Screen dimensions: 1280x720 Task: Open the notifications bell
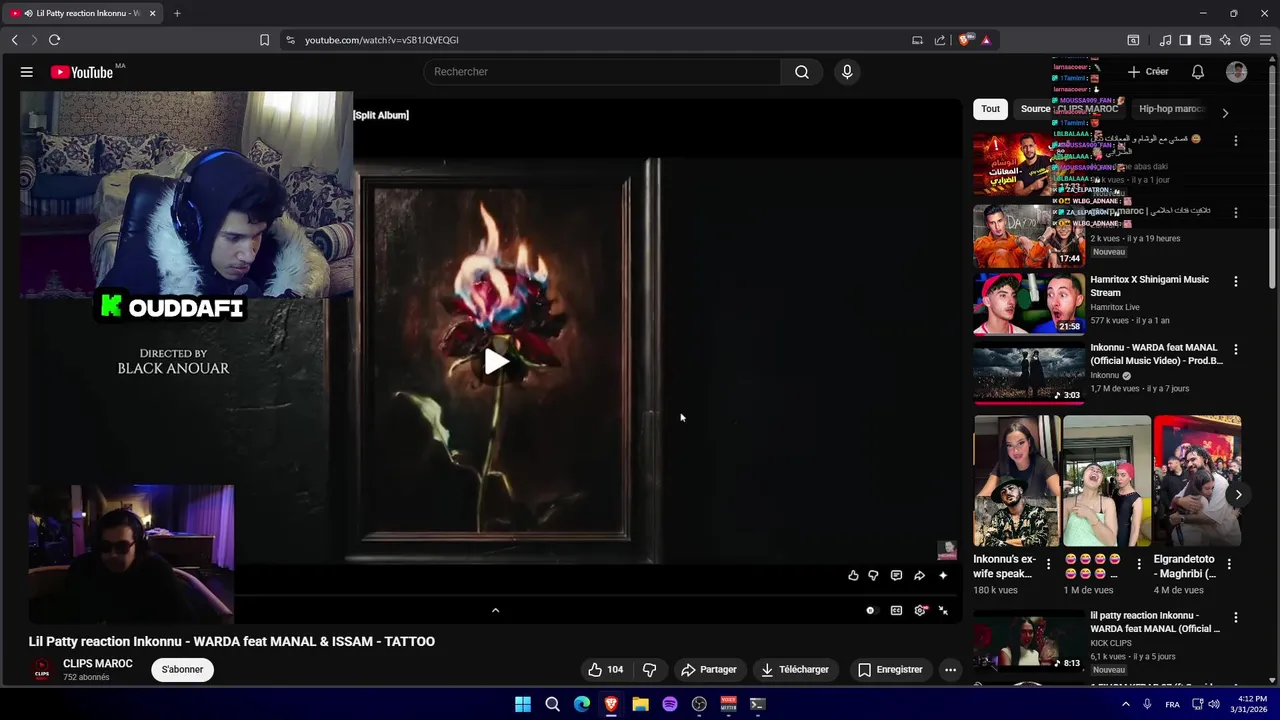(1198, 72)
